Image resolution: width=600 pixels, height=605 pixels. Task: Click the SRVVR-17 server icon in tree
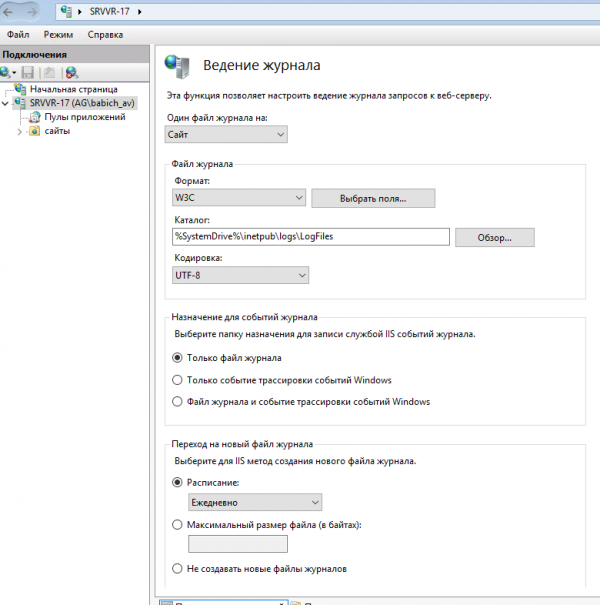click(20, 103)
